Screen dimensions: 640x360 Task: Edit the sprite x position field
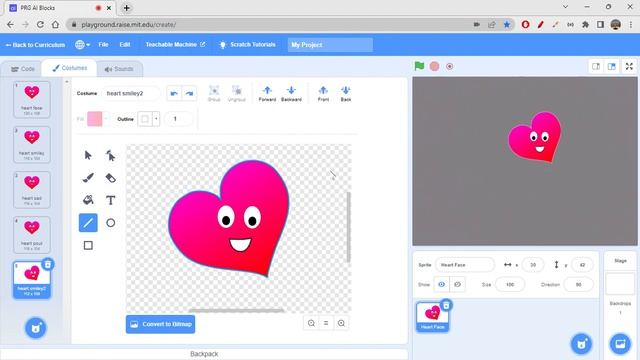click(533, 265)
